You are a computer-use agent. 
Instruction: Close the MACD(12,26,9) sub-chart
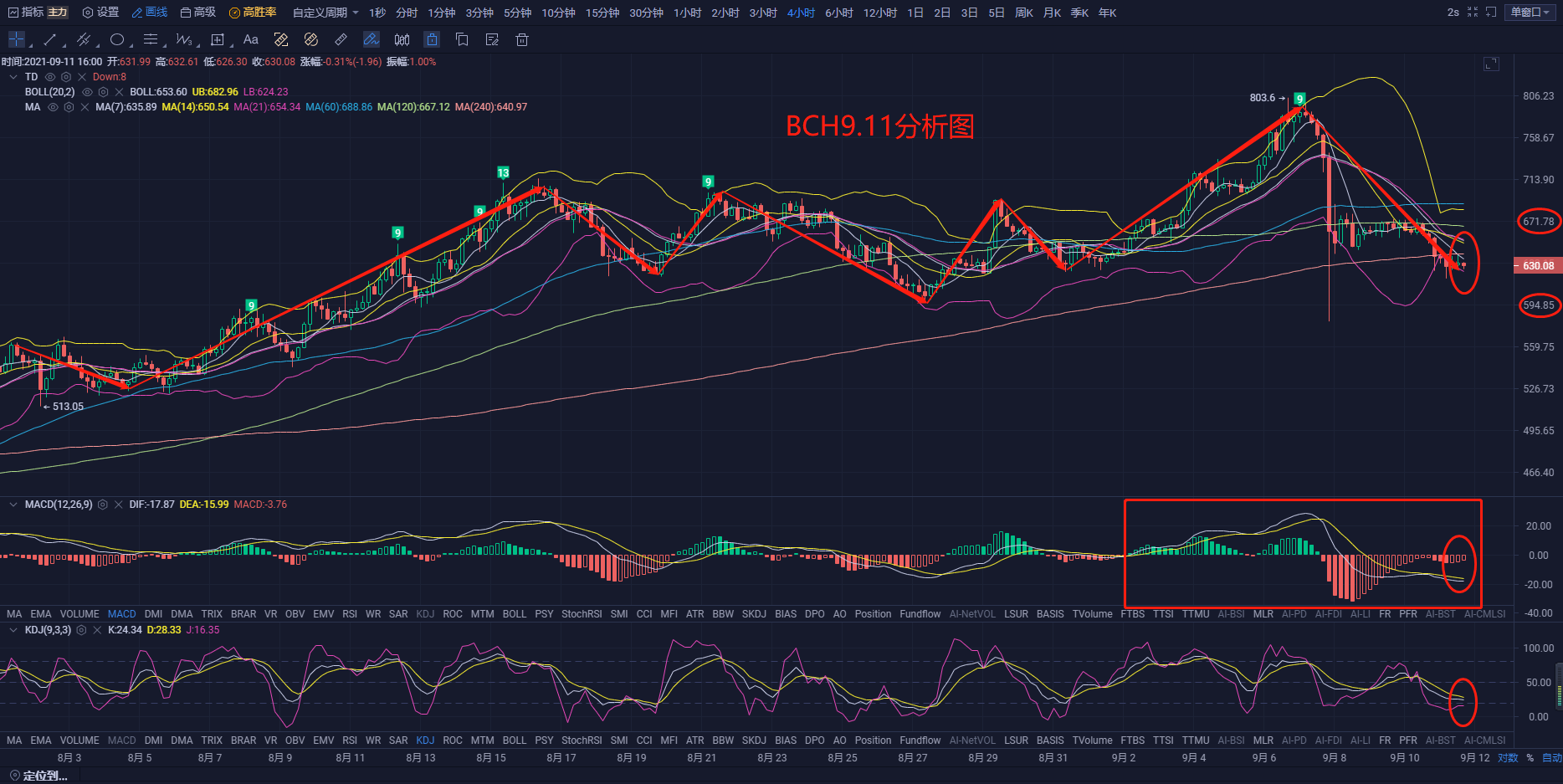point(119,505)
